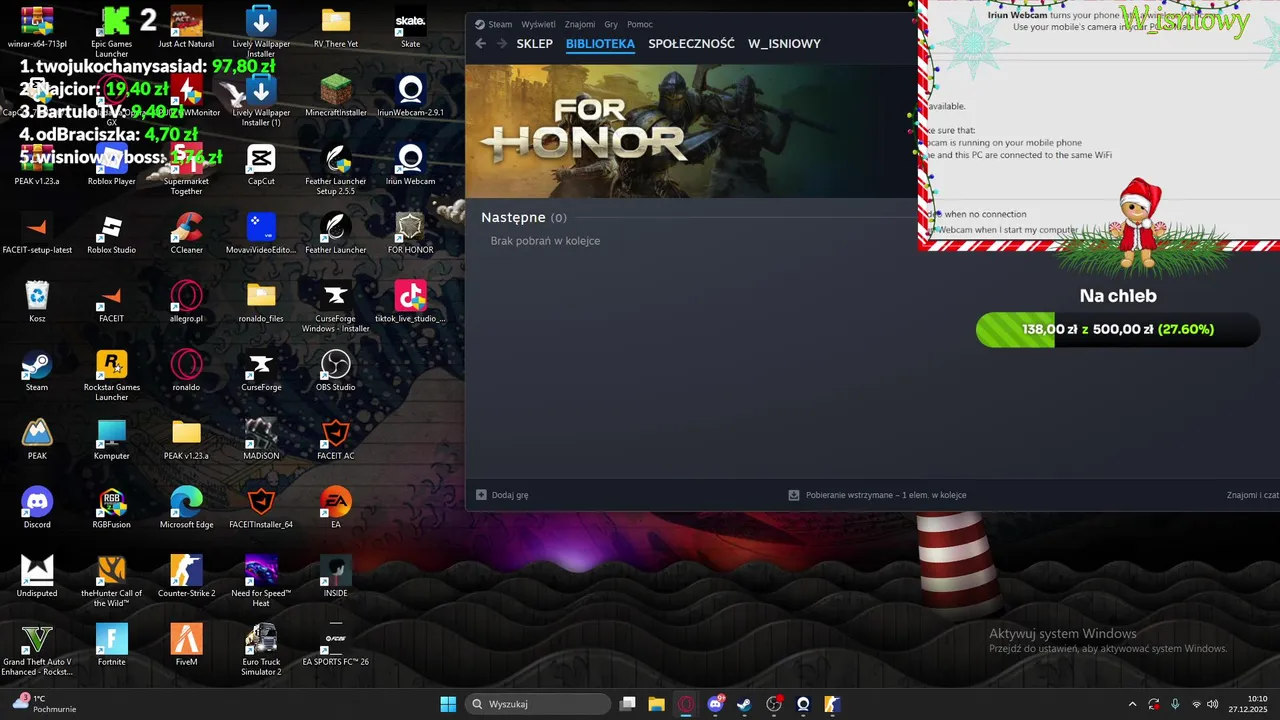1280x720 pixels.
Task: Open the W_ISNIOWY profile tab
Action: (x=784, y=44)
